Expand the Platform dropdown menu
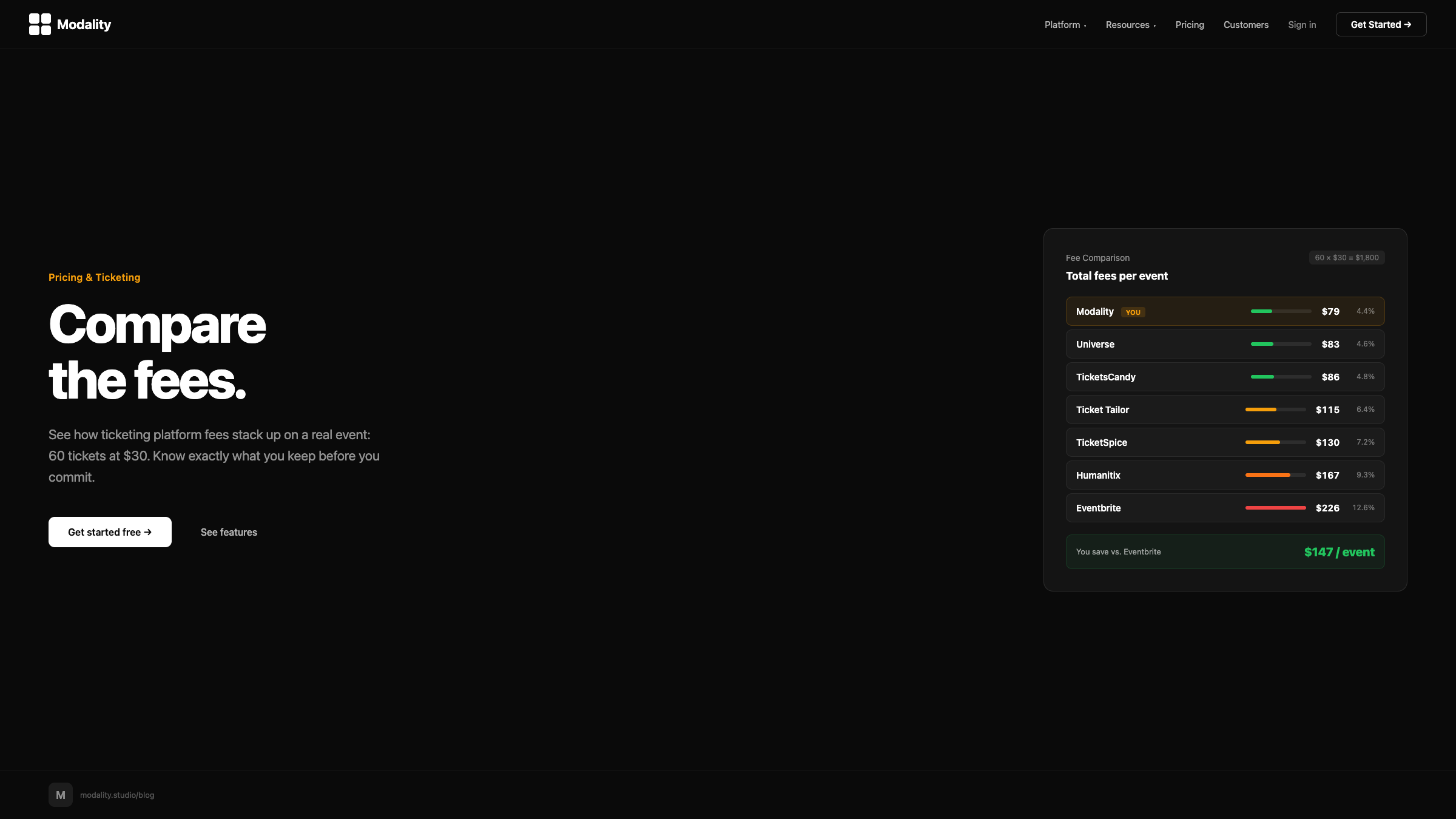This screenshot has height=819, width=1456. [x=1065, y=25]
